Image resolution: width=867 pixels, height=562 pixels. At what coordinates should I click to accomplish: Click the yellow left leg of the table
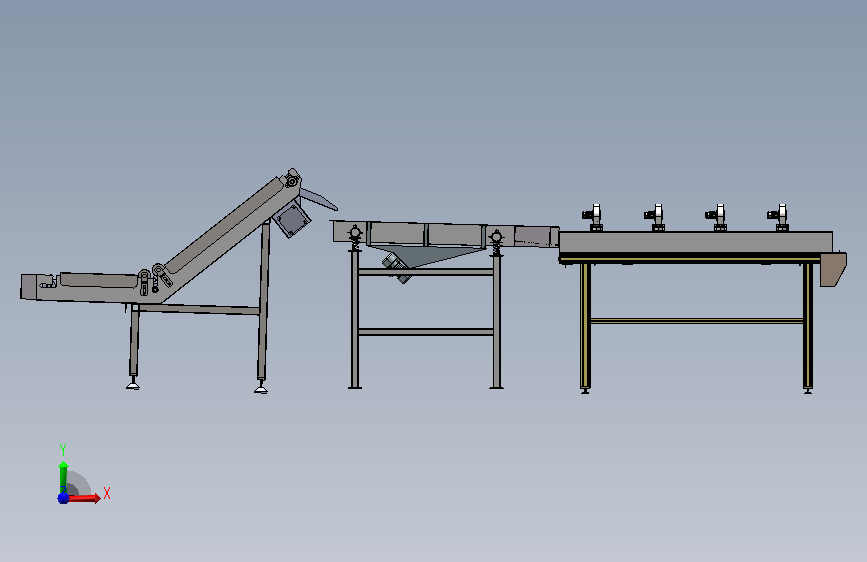click(x=585, y=327)
